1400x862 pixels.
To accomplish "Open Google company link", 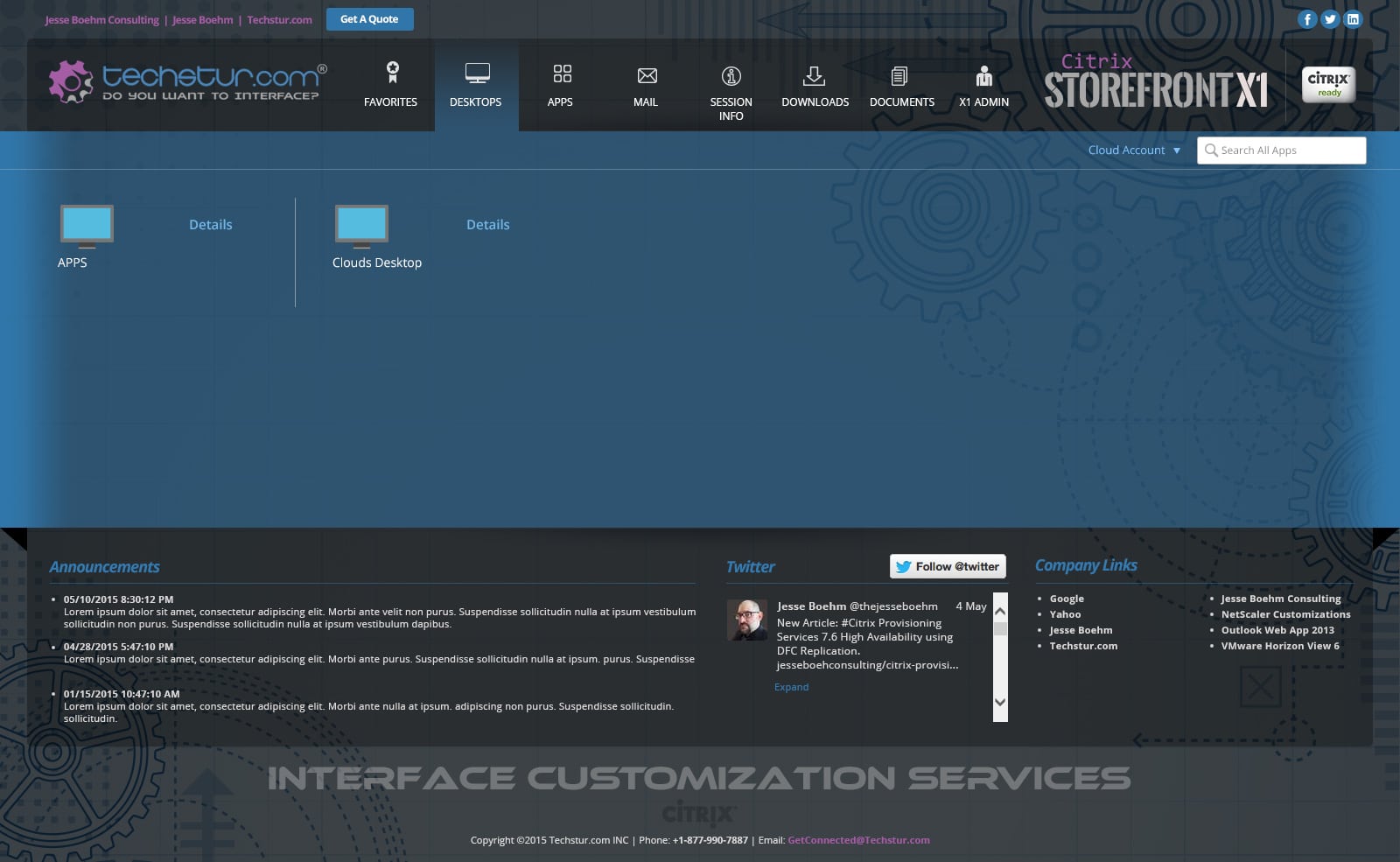I will click(1067, 599).
